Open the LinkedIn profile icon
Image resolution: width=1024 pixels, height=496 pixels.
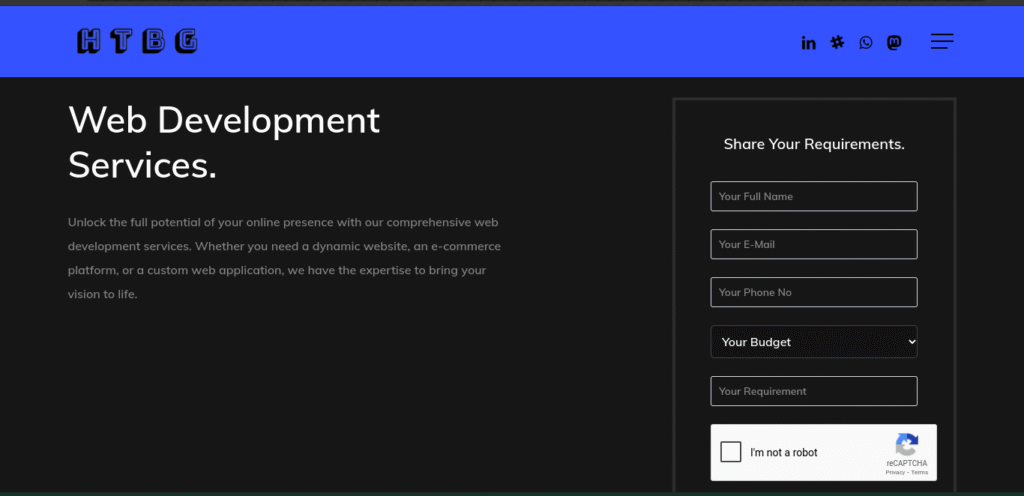[x=808, y=43]
